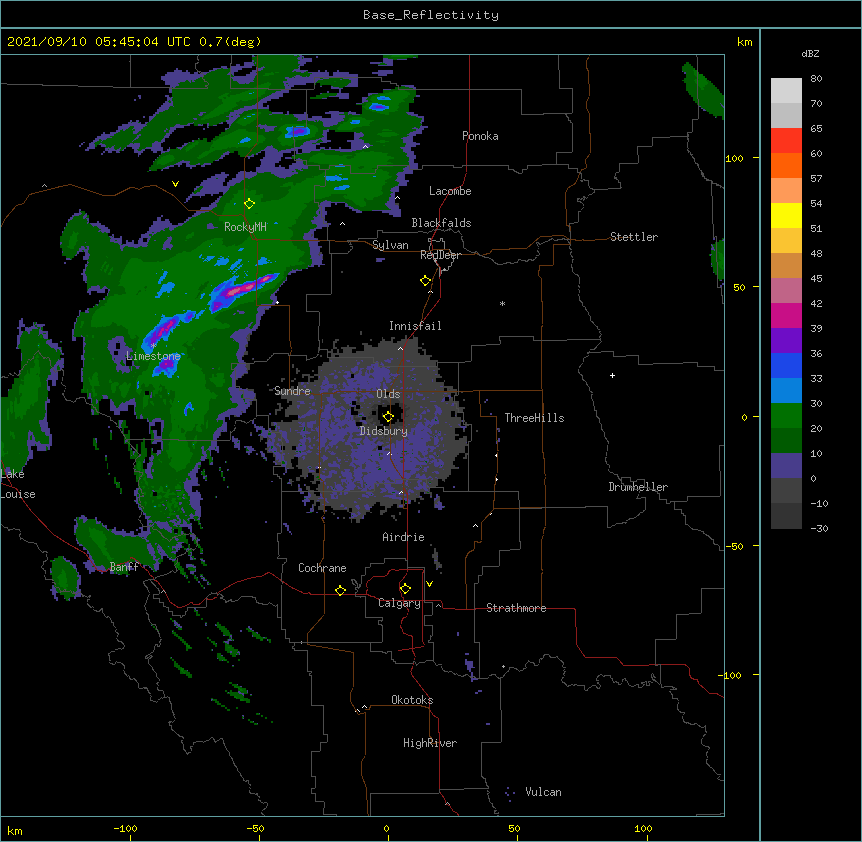Click the 50 tick on the right axis
This screenshot has width=862, height=842.
click(739, 287)
